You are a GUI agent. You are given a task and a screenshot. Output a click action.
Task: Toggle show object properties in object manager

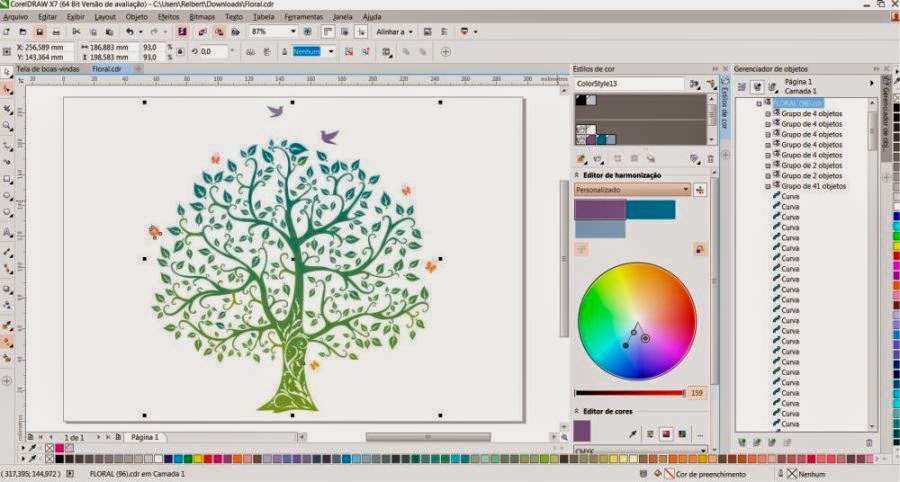tap(742, 87)
